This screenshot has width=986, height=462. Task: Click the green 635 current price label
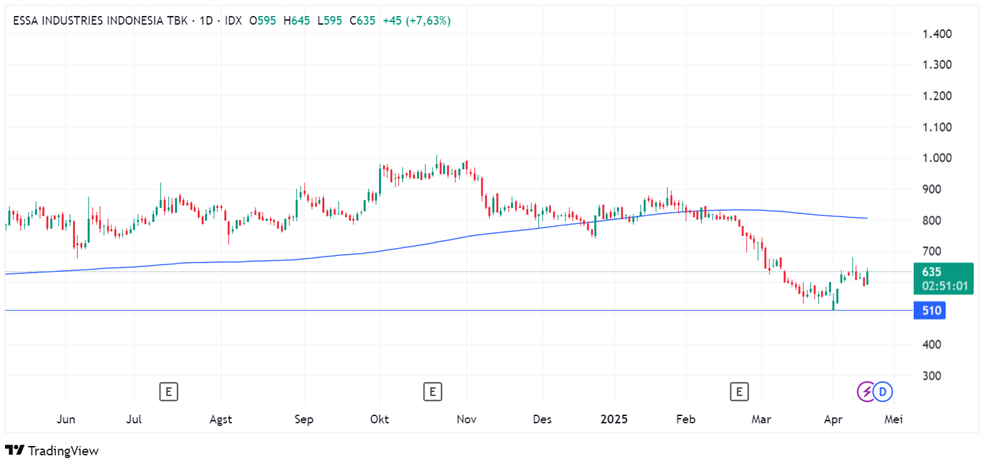point(931,272)
